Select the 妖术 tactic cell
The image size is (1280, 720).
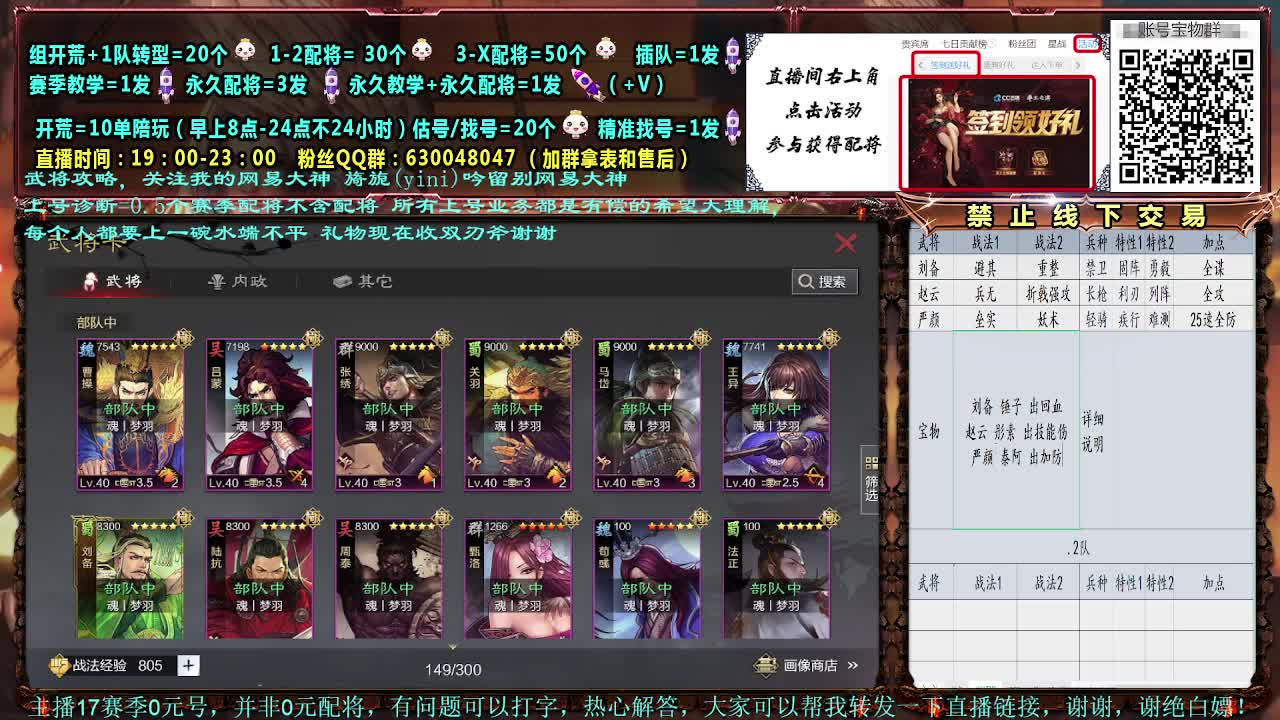(1048, 320)
